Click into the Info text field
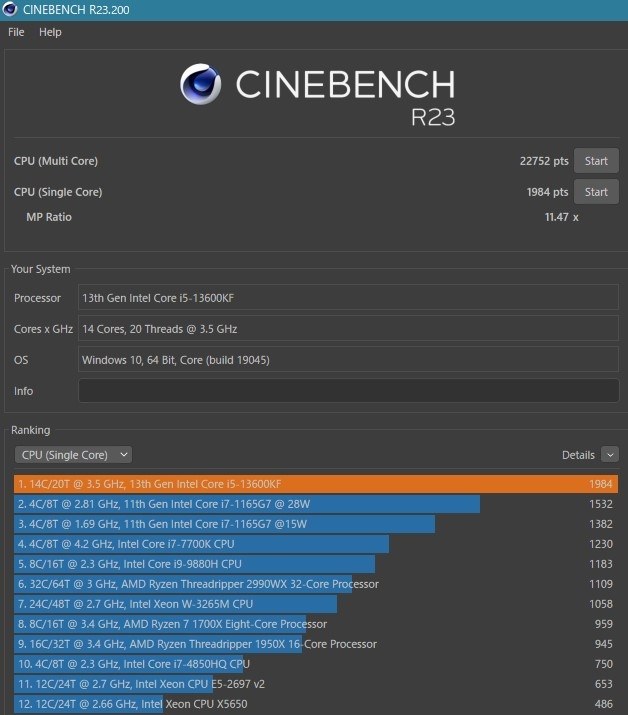The width and height of the screenshot is (628, 715). 348,391
